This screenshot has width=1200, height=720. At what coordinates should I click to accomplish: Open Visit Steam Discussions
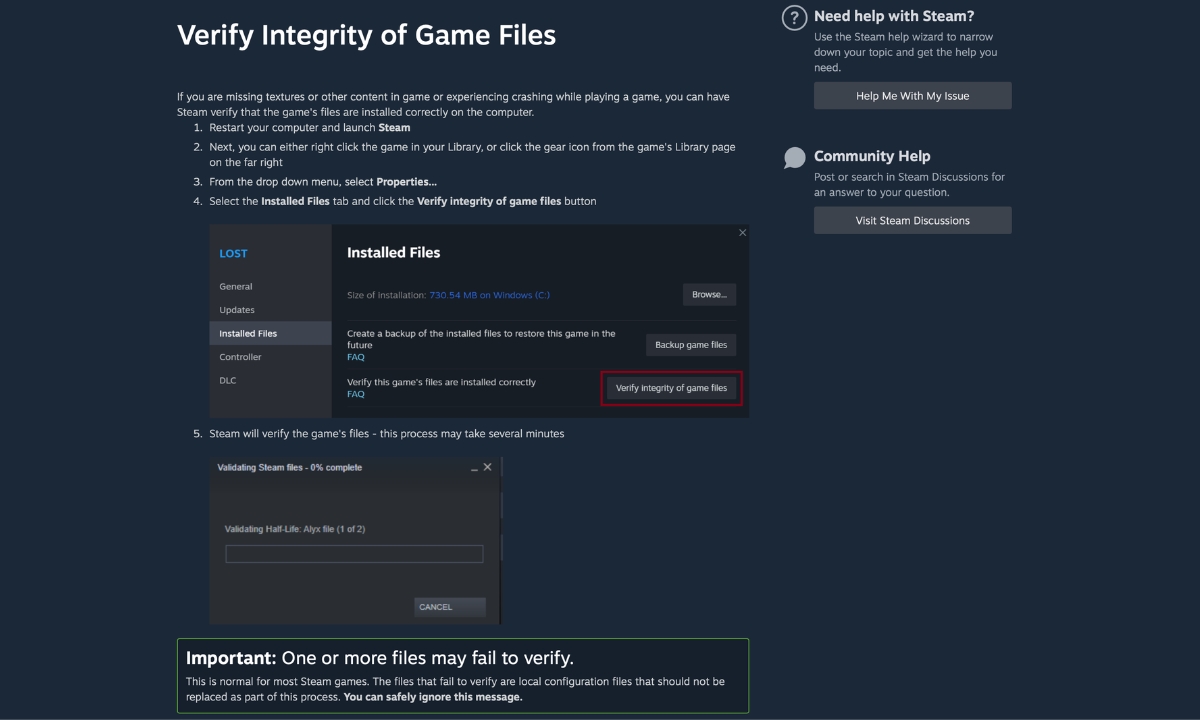point(912,220)
